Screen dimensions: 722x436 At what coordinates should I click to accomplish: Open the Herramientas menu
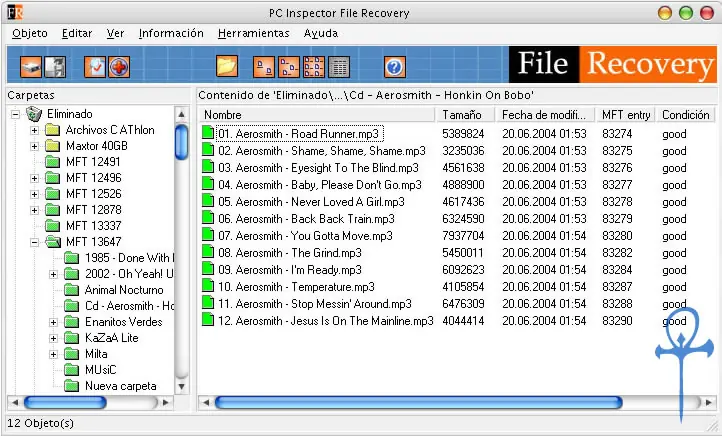tap(254, 34)
